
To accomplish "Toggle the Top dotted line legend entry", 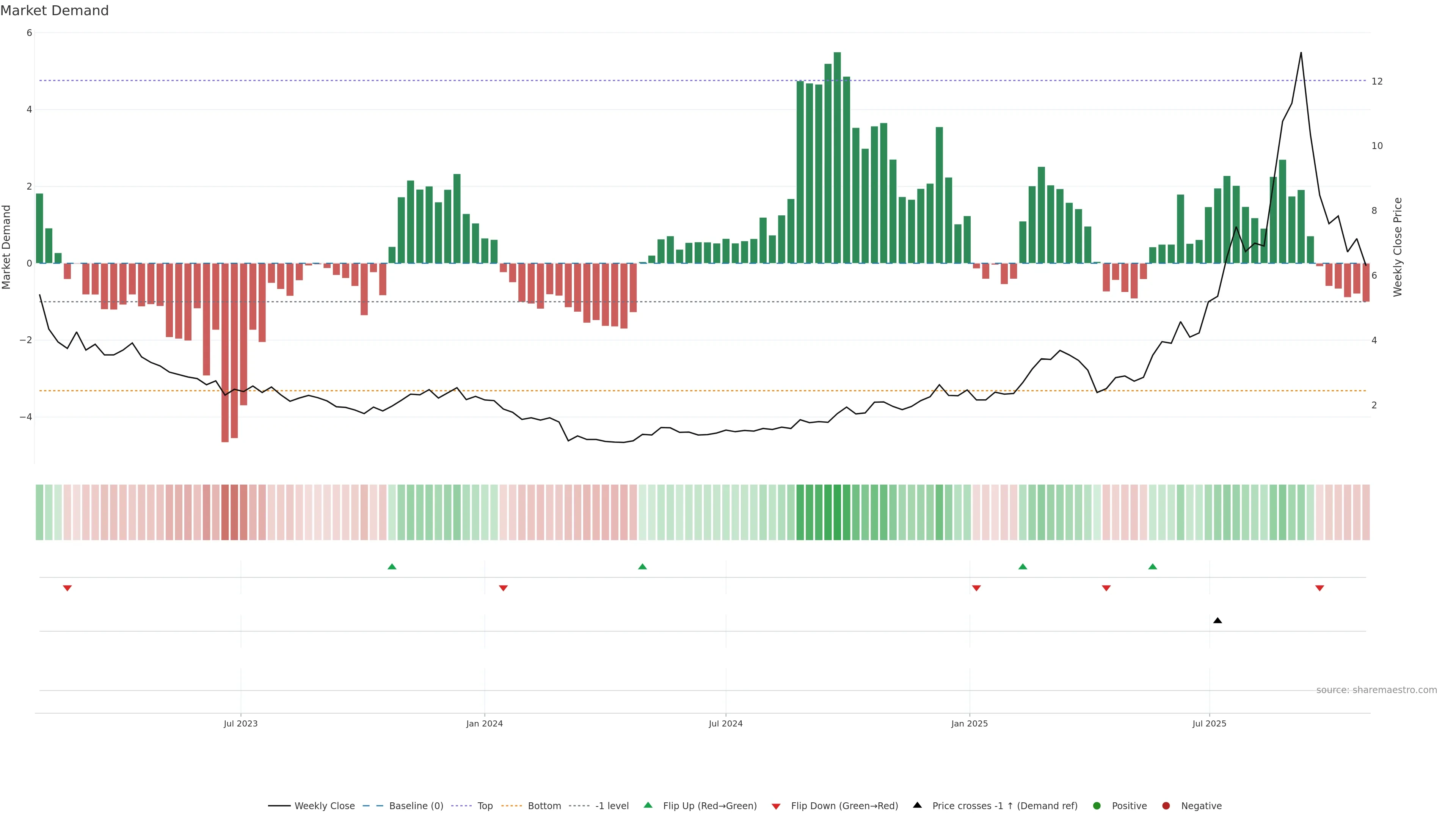I will [485, 806].
